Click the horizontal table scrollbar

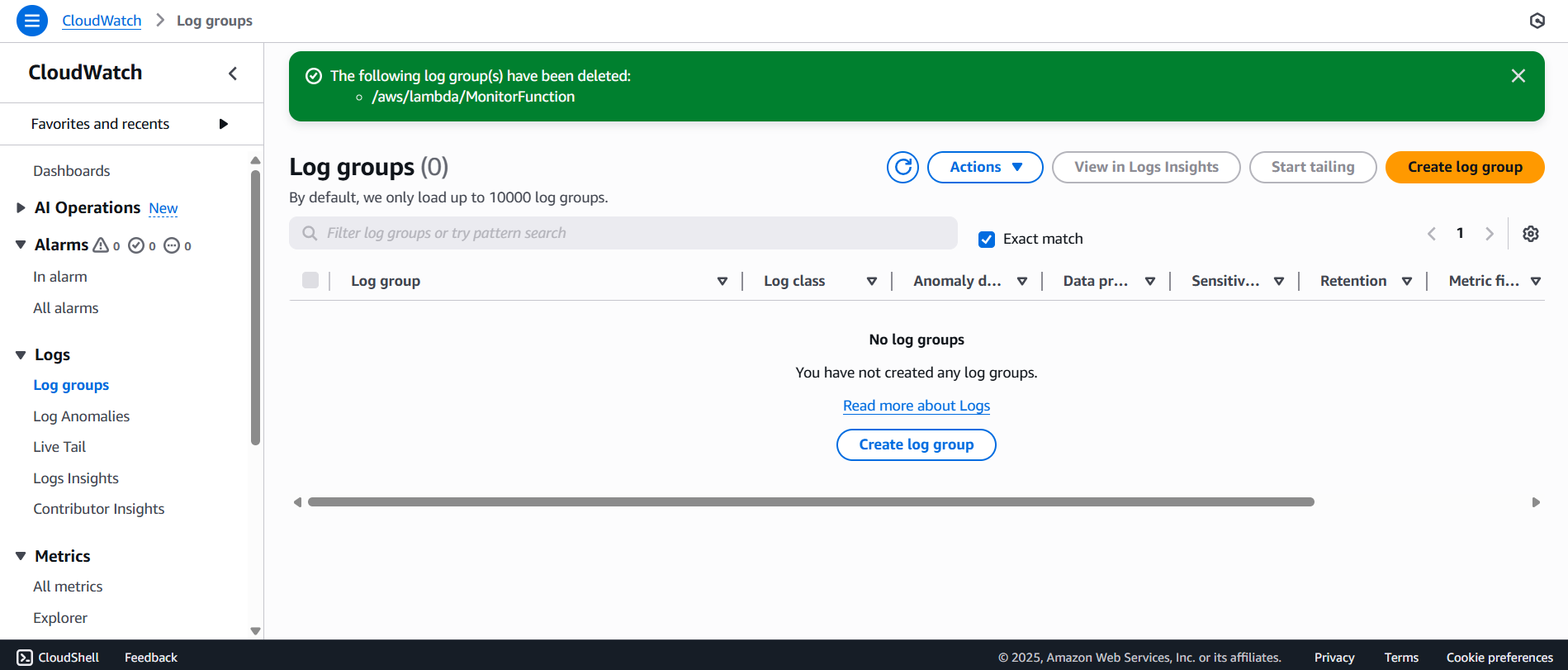(x=810, y=502)
